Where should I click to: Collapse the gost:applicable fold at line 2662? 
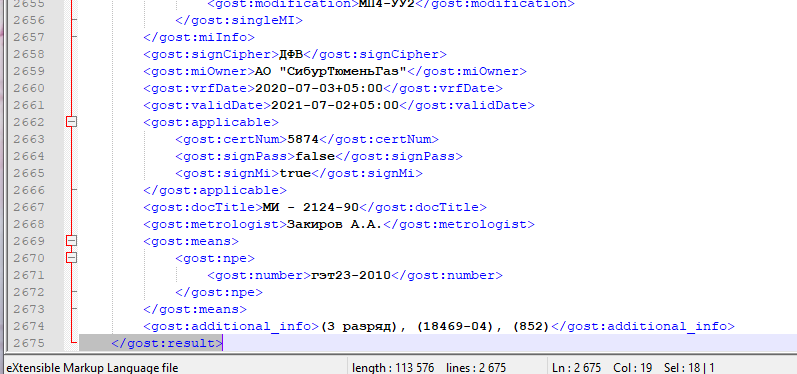[x=72, y=122]
